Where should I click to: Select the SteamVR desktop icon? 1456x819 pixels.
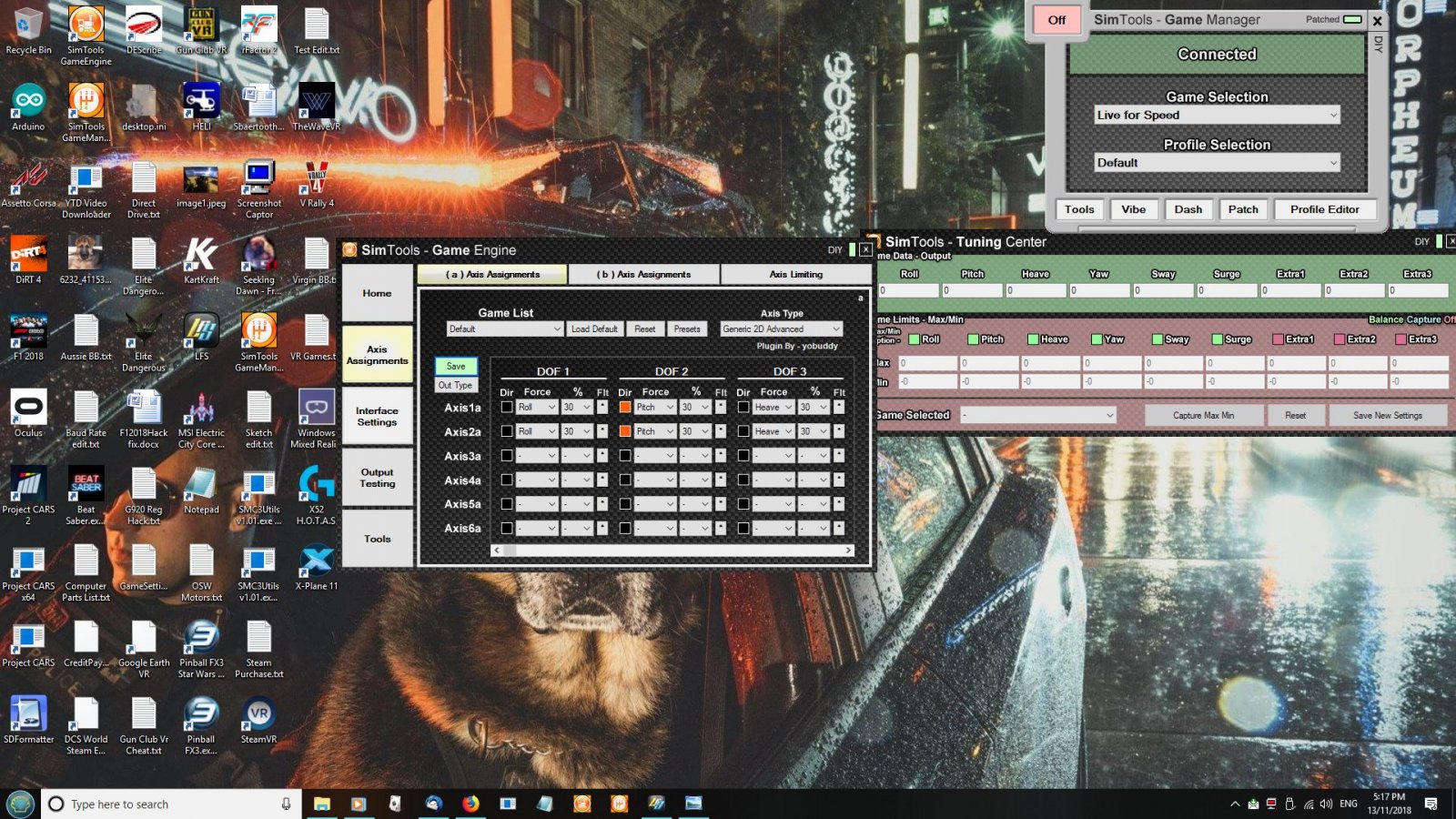[x=258, y=719]
